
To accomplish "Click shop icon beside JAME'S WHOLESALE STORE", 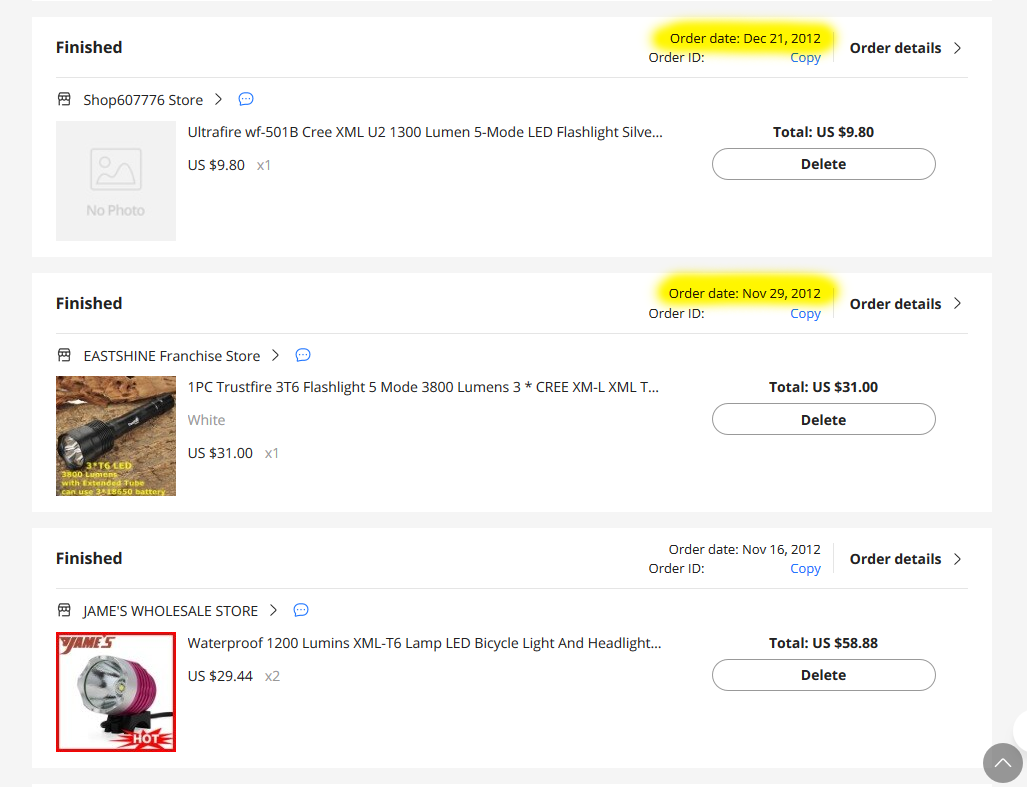I will (x=64, y=610).
